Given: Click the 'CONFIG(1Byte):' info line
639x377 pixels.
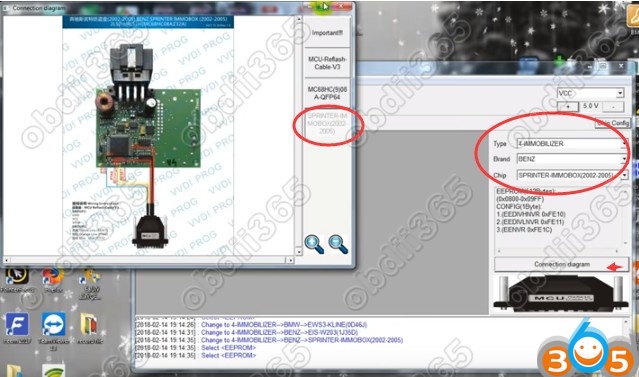Looking at the screenshot, I should [519, 207].
